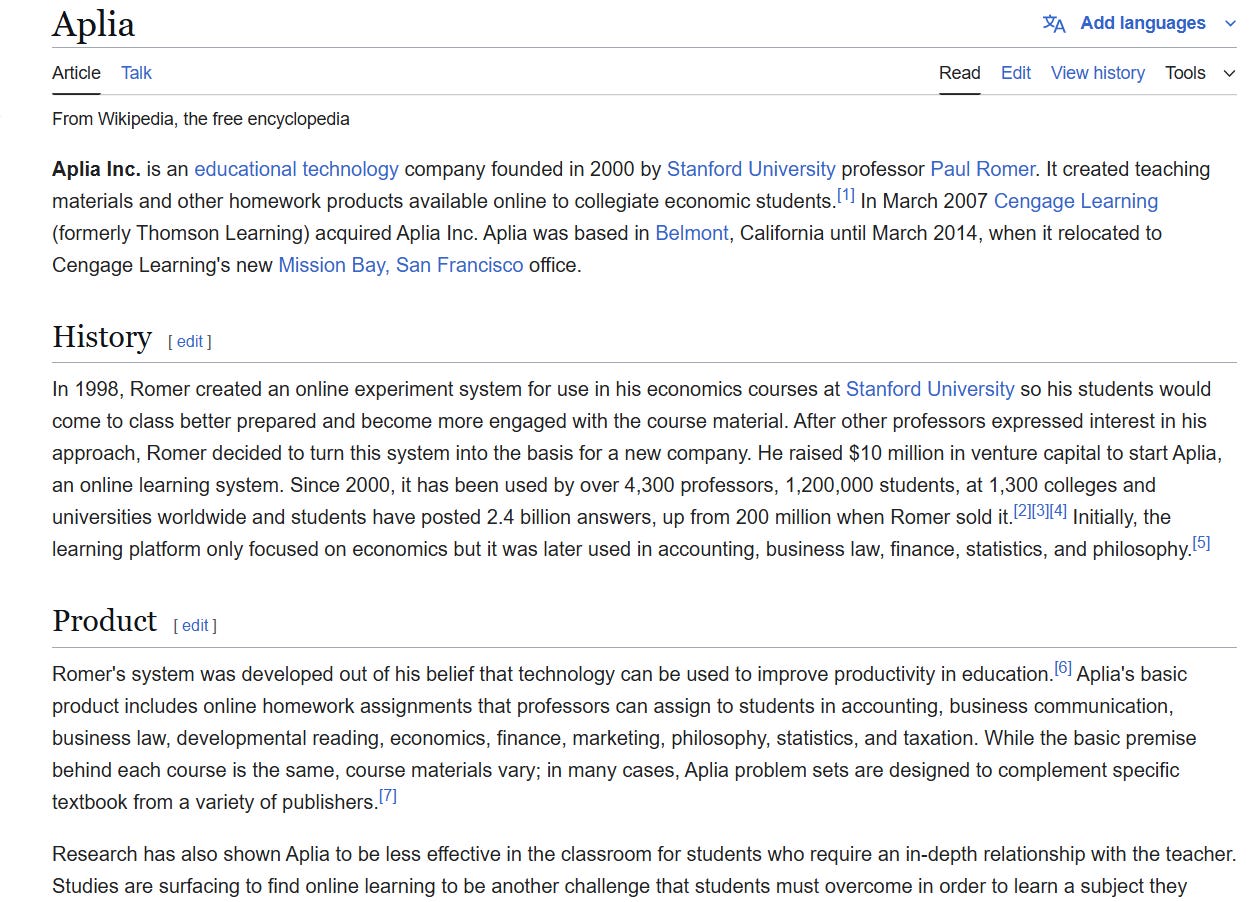Jump to citation [6]
Viewport: 1257px width, 902px height.
point(1062,668)
